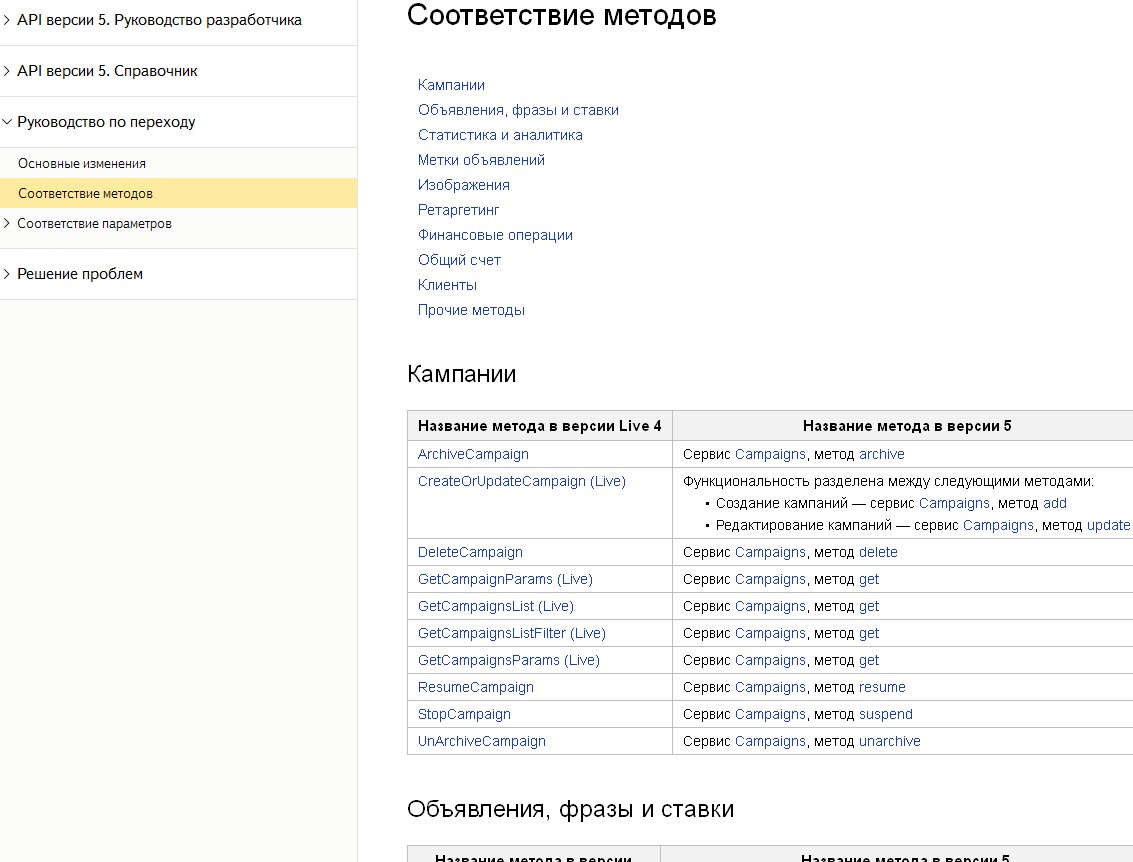1133x862 pixels.
Task: Follow the 'suspend' method link
Action: pos(885,714)
